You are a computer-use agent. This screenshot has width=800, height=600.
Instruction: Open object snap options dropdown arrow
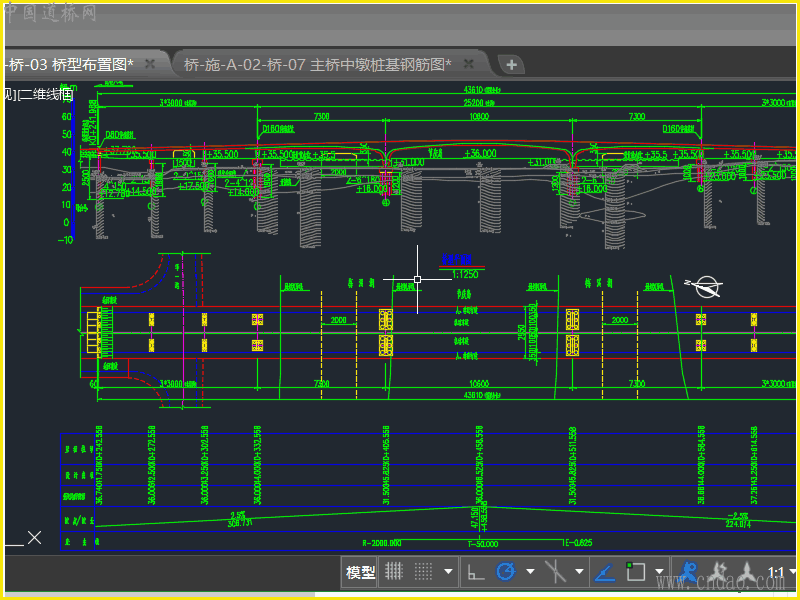tap(660, 573)
